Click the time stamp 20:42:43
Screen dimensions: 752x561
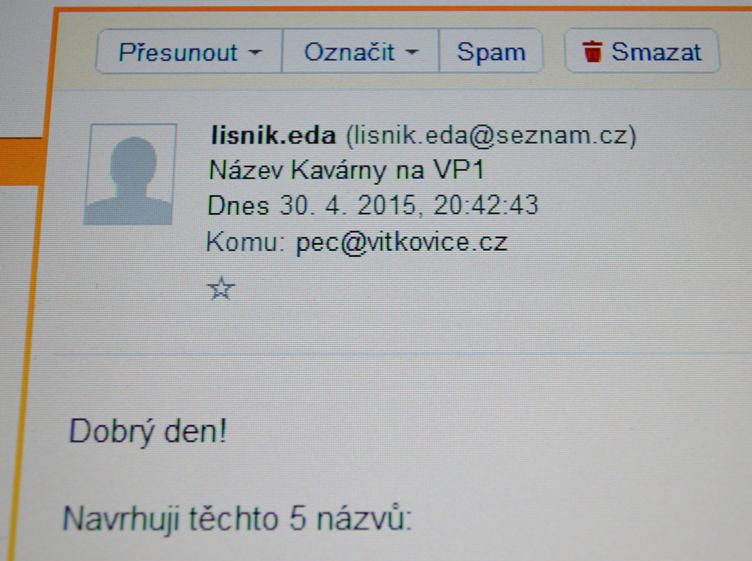(486, 205)
